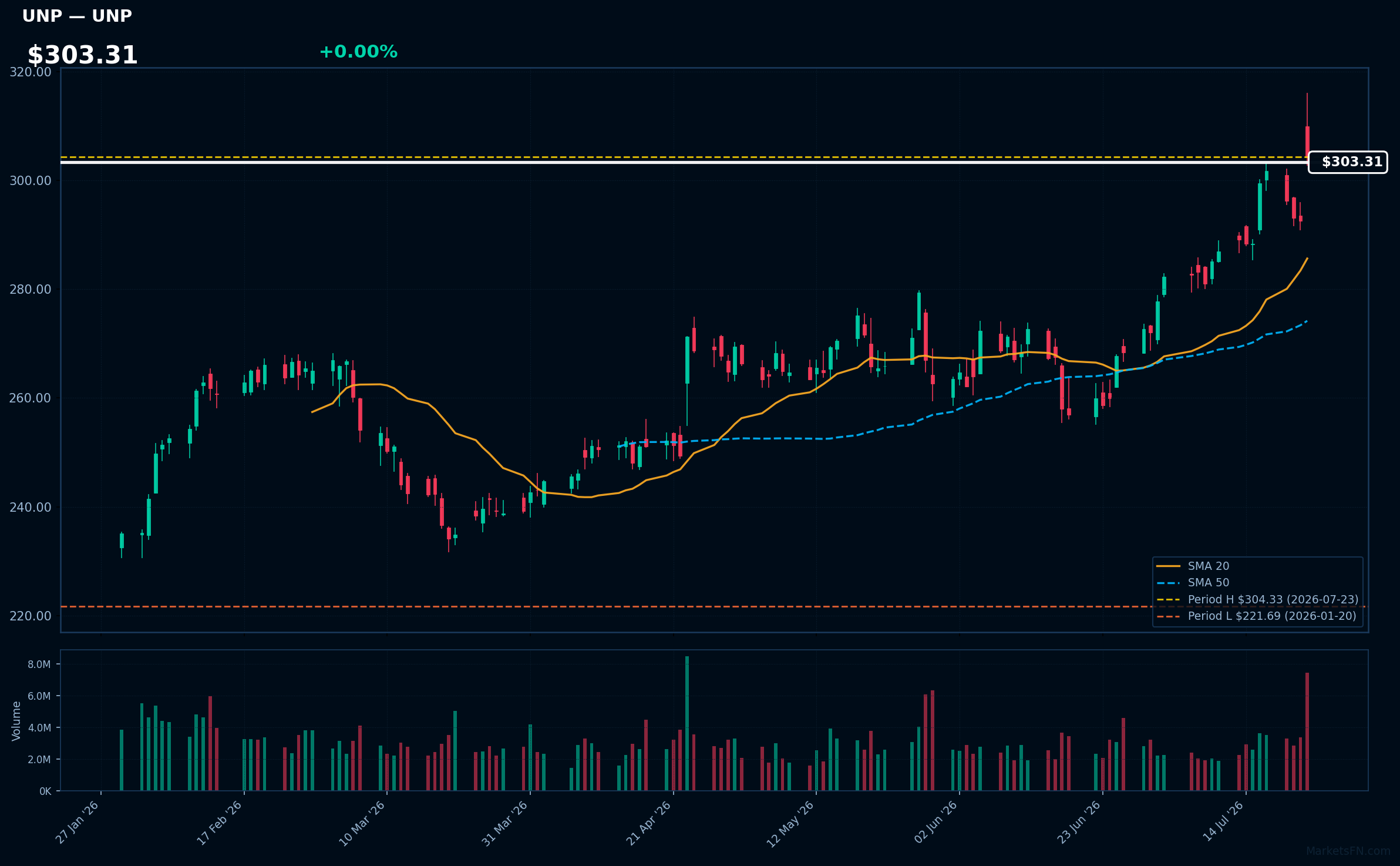This screenshot has width=1400, height=866.
Task: Click the 2.0M volume axis label
Action: (39, 759)
